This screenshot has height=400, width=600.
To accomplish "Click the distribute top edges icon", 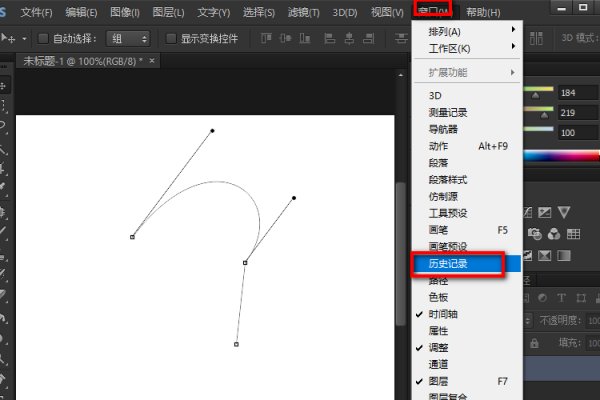I will (x=401, y=38).
